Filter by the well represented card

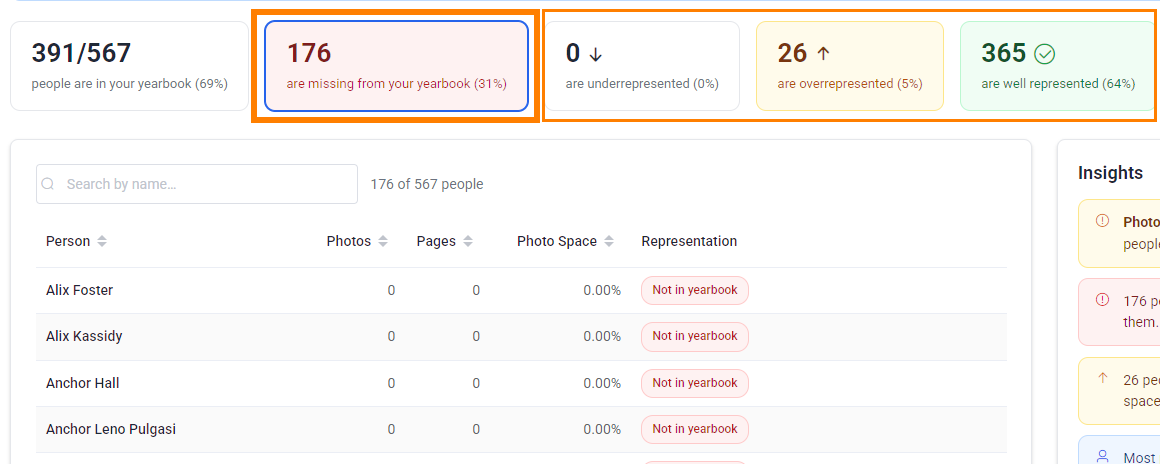tap(1057, 66)
